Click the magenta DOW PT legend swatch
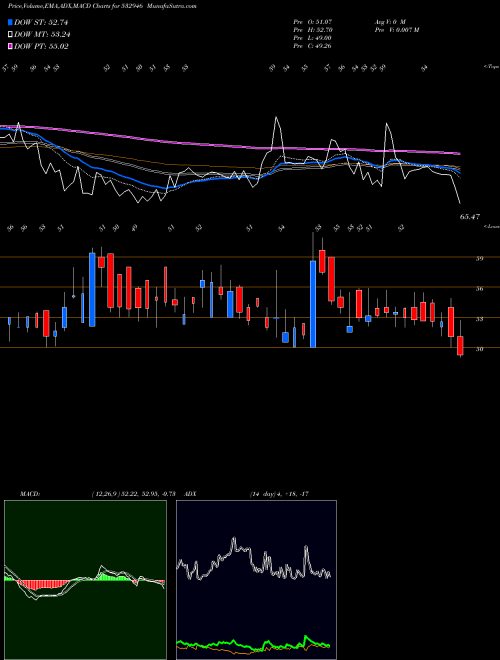Image resolution: width=500 pixels, height=660 pixels. click(11, 46)
